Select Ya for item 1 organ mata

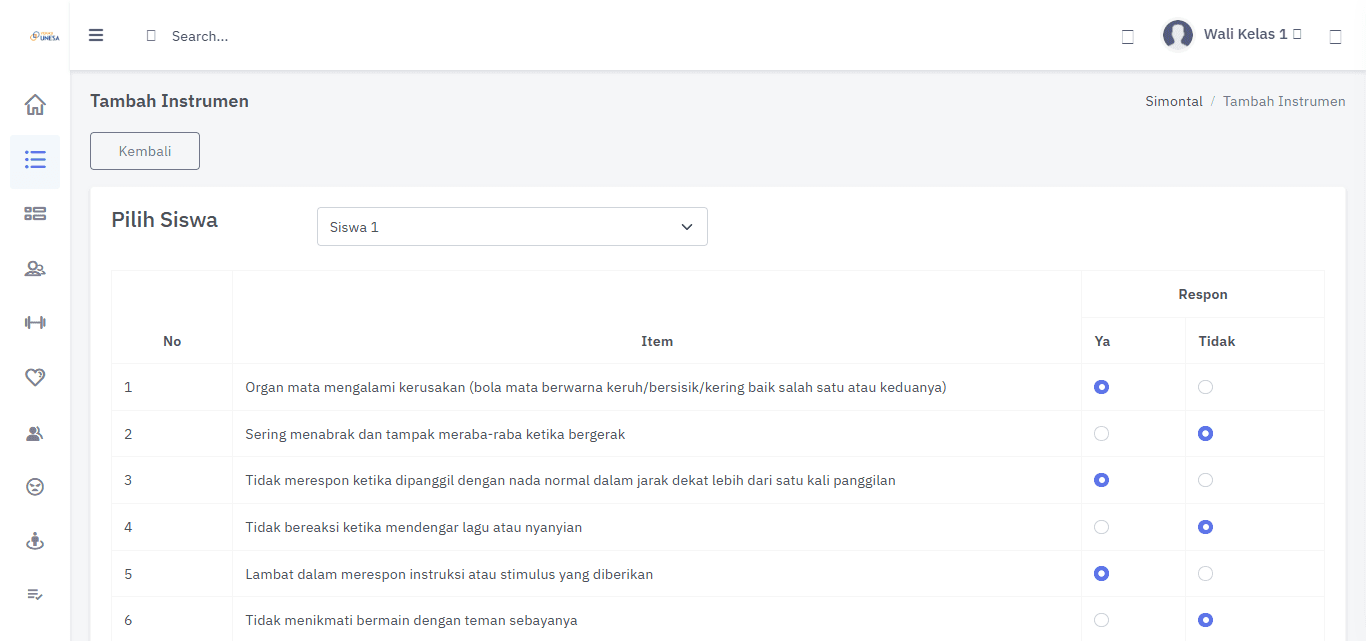click(1101, 387)
